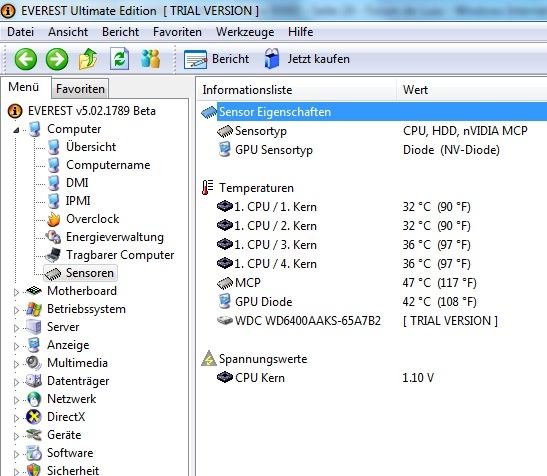Click Jetzt kaufen buy-now toolbar button

coord(307,59)
